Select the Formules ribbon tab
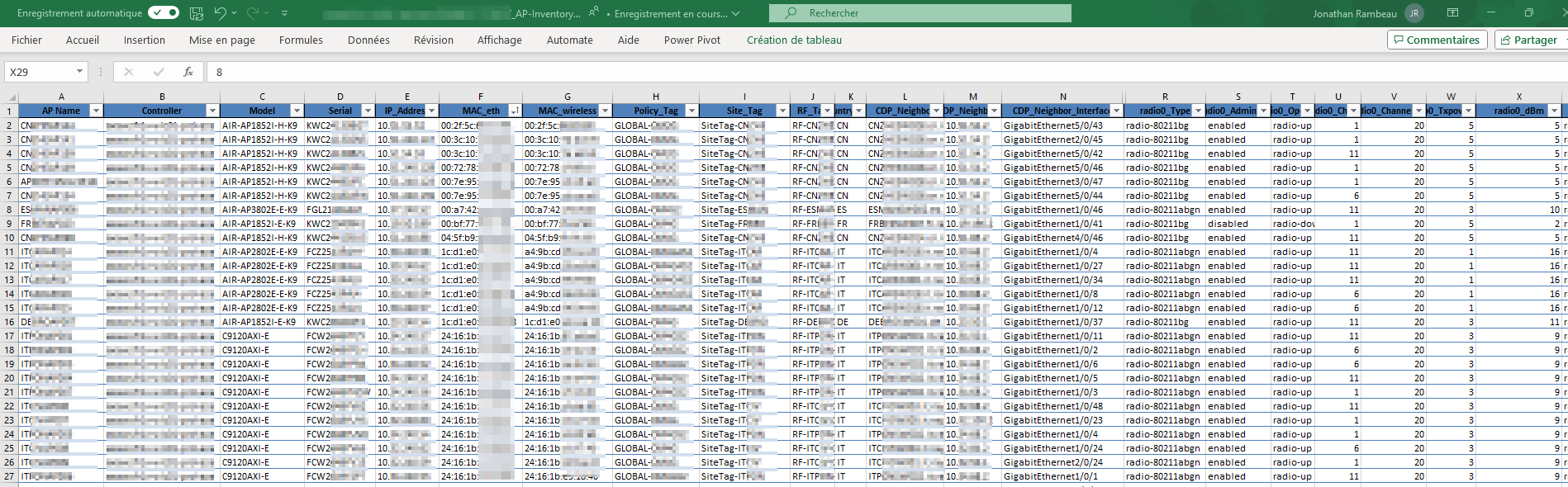 coord(301,40)
